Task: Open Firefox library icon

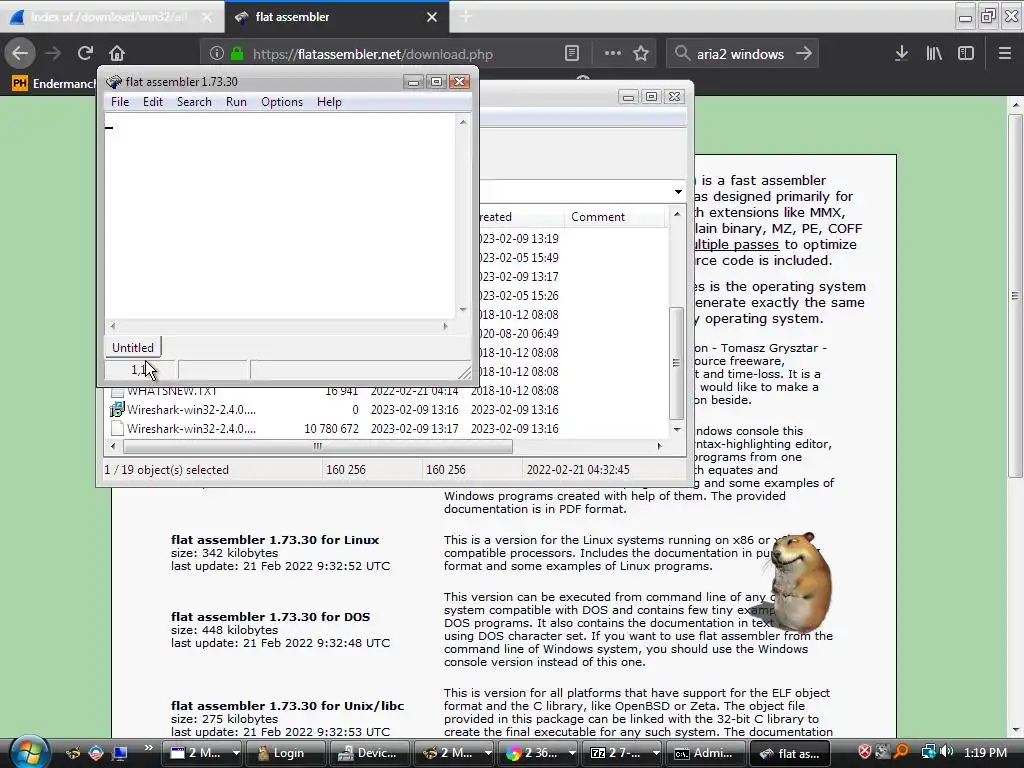Action: coord(934,54)
